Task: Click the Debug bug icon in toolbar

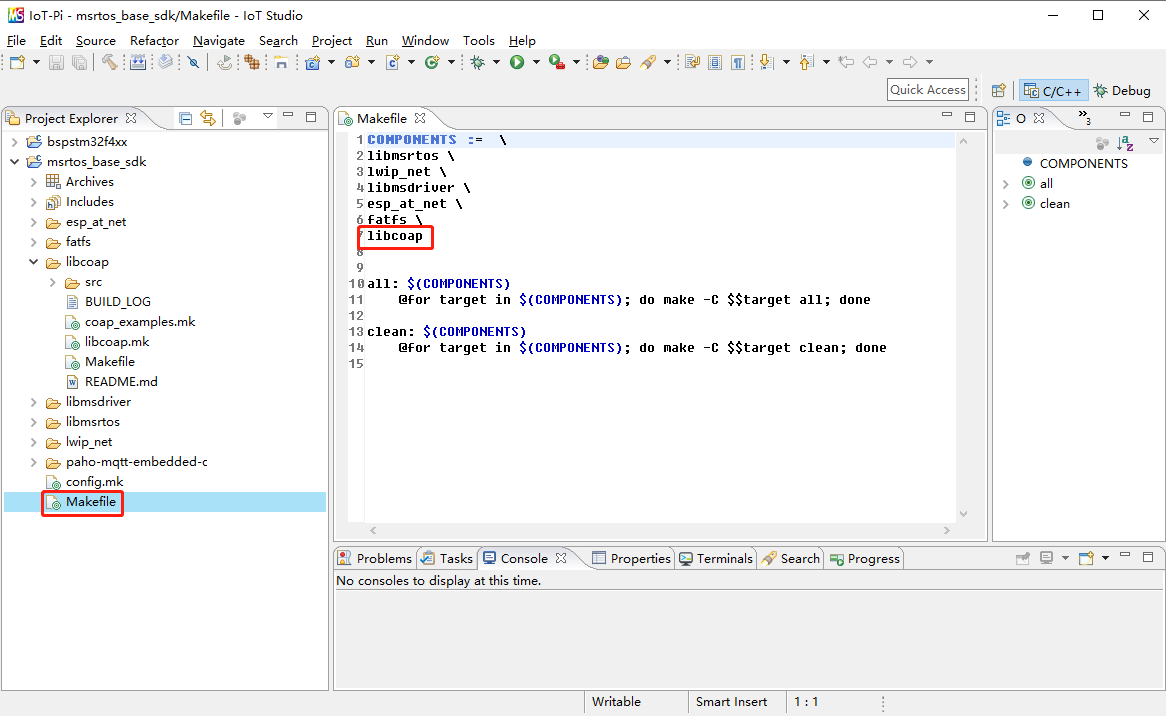Action: click(478, 62)
